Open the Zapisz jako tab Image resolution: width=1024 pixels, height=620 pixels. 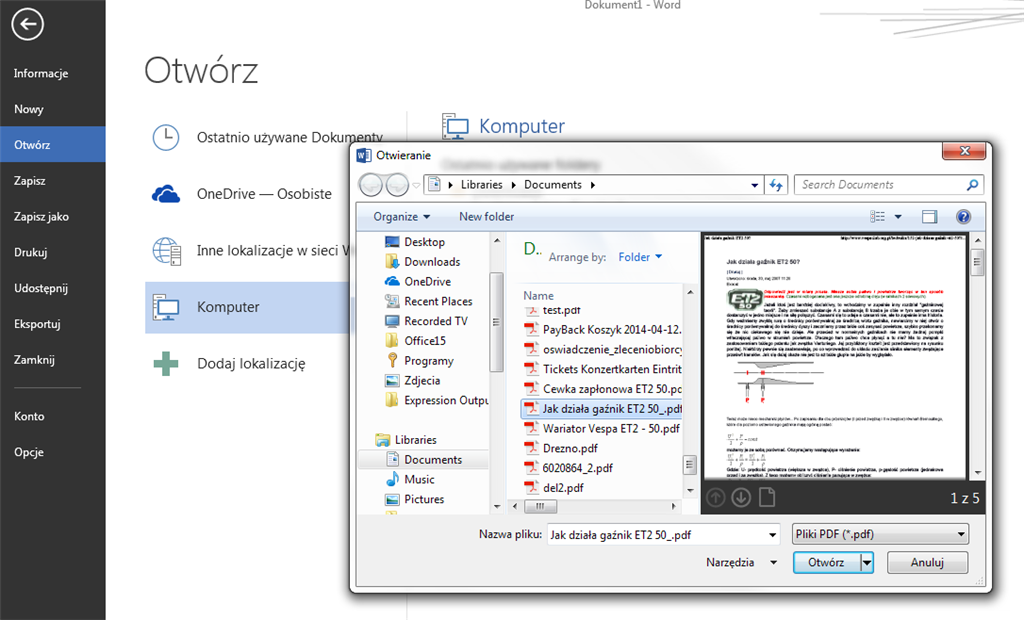[x=41, y=216]
